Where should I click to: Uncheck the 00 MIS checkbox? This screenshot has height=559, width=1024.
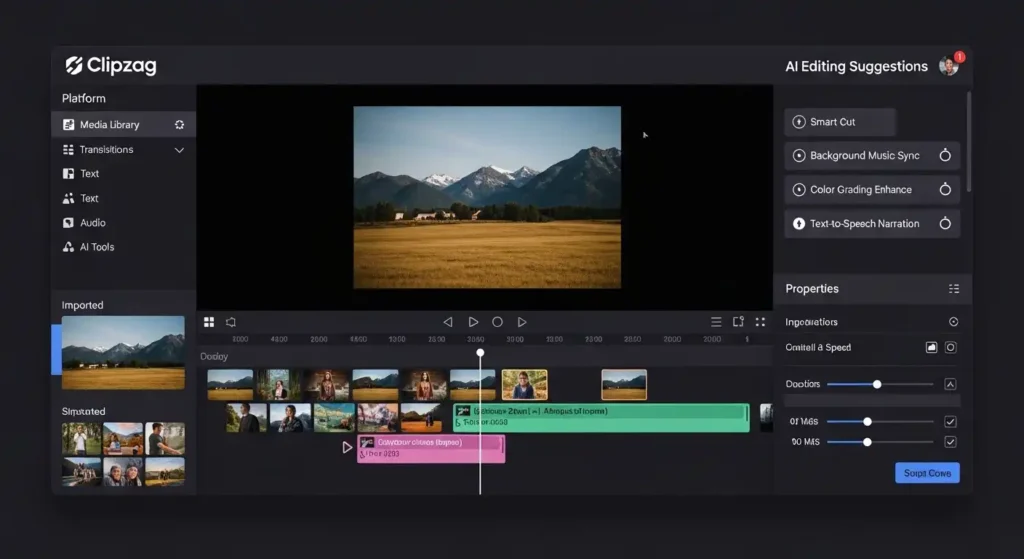pyautogui.click(x=950, y=442)
